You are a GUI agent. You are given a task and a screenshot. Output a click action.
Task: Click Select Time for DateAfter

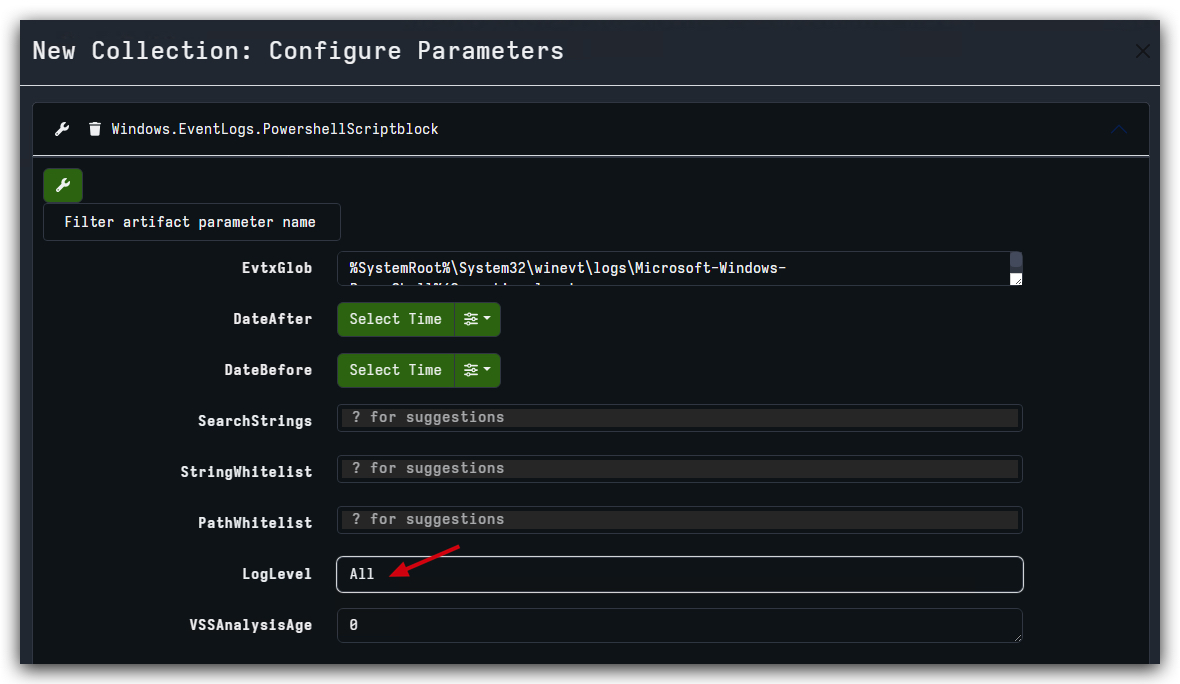point(396,319)
